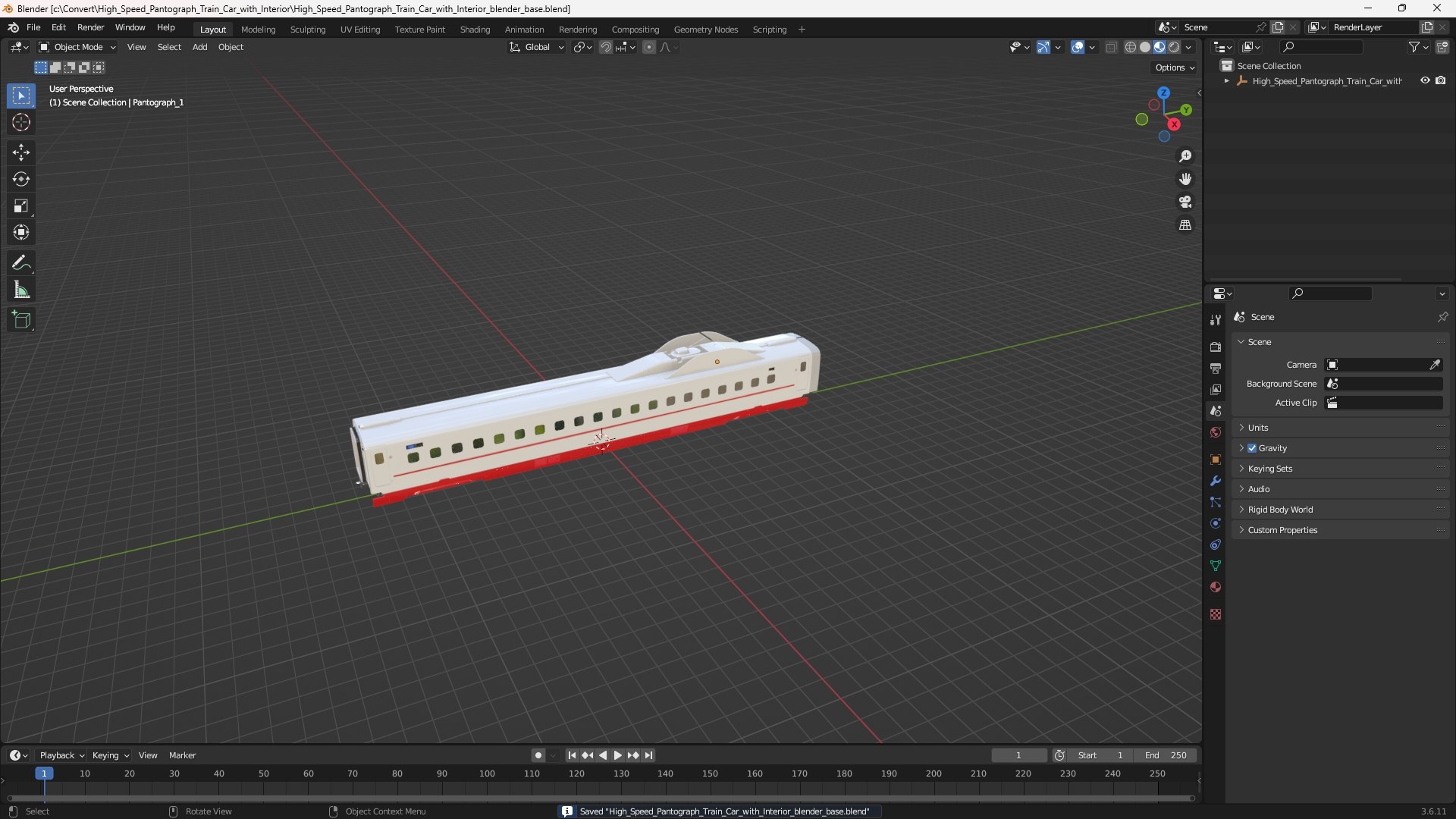Toggle show gizmo button
The height and width of the screenshot is (819, 1456).
1043,47
